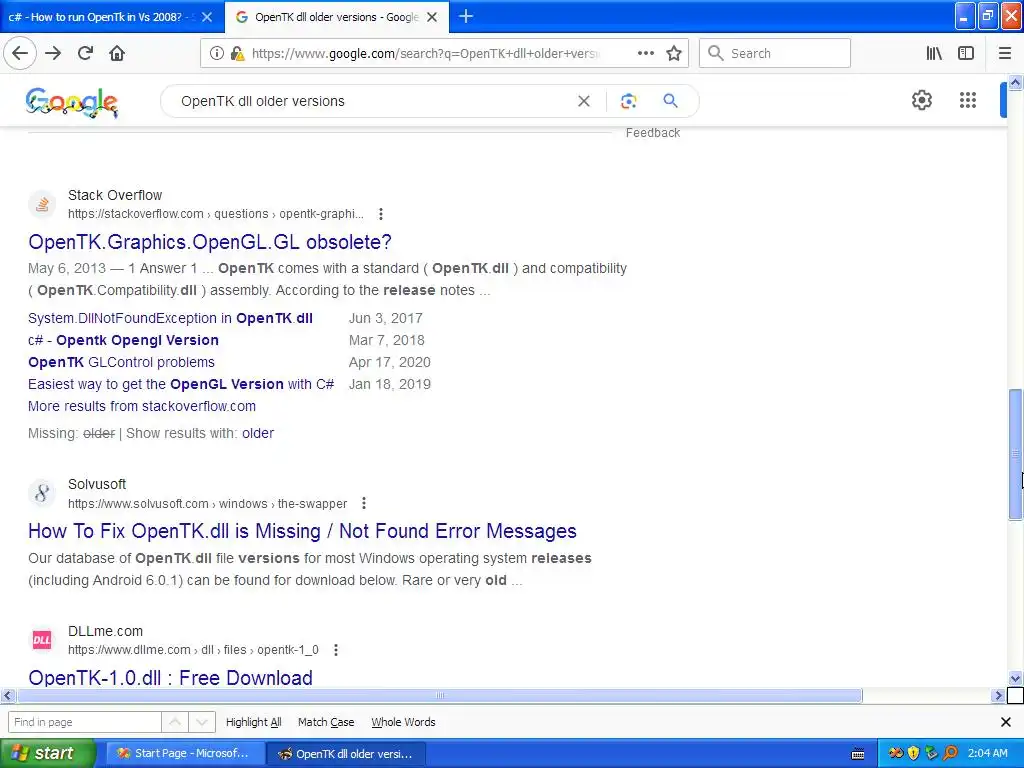The width and height of the screenshot is (1024, 768).
Task: Click horizontal scrollbar left arrow
Action: [7, 696]
